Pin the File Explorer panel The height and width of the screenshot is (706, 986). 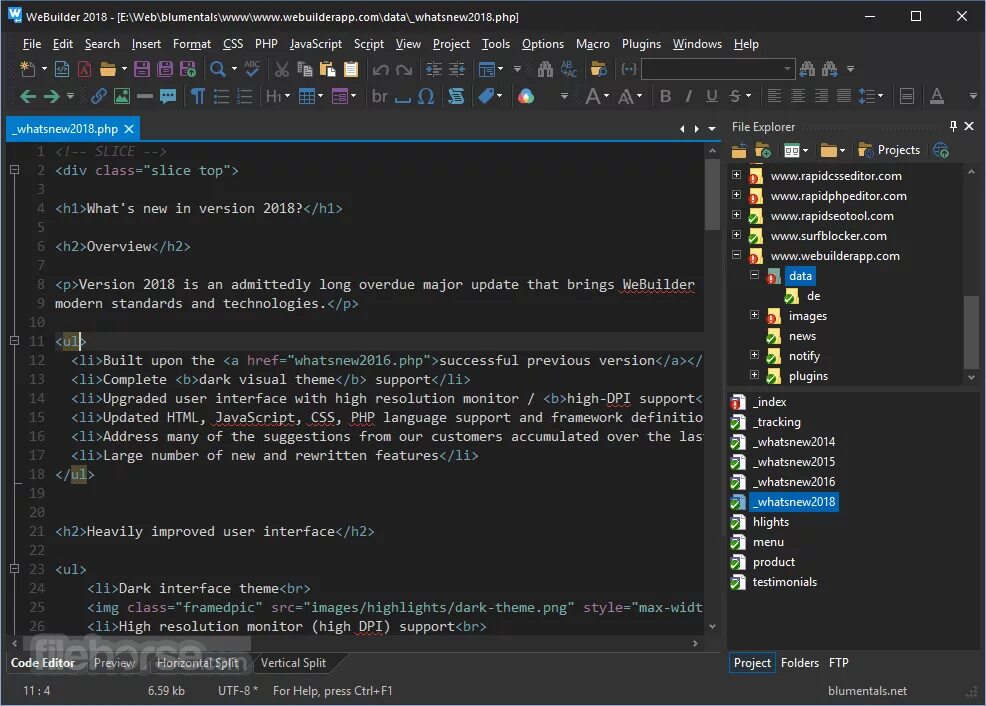(953, 126)
